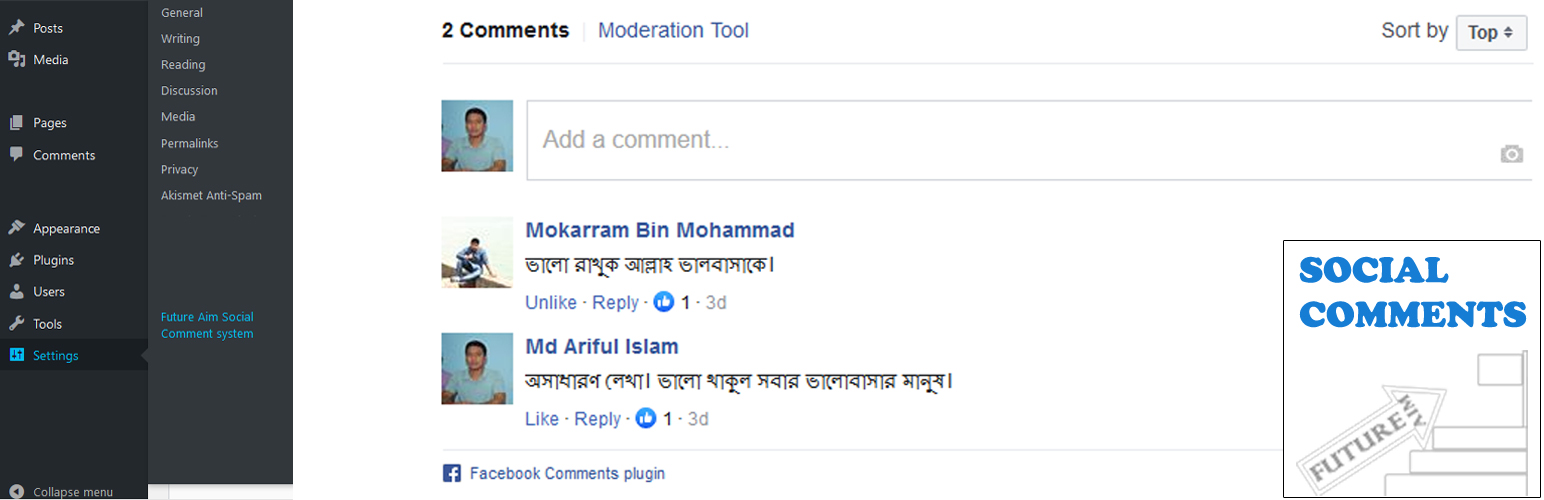Open the Permalinks settings submenu
Viewport: 1544px width, 500px height.
coord(189,143)
